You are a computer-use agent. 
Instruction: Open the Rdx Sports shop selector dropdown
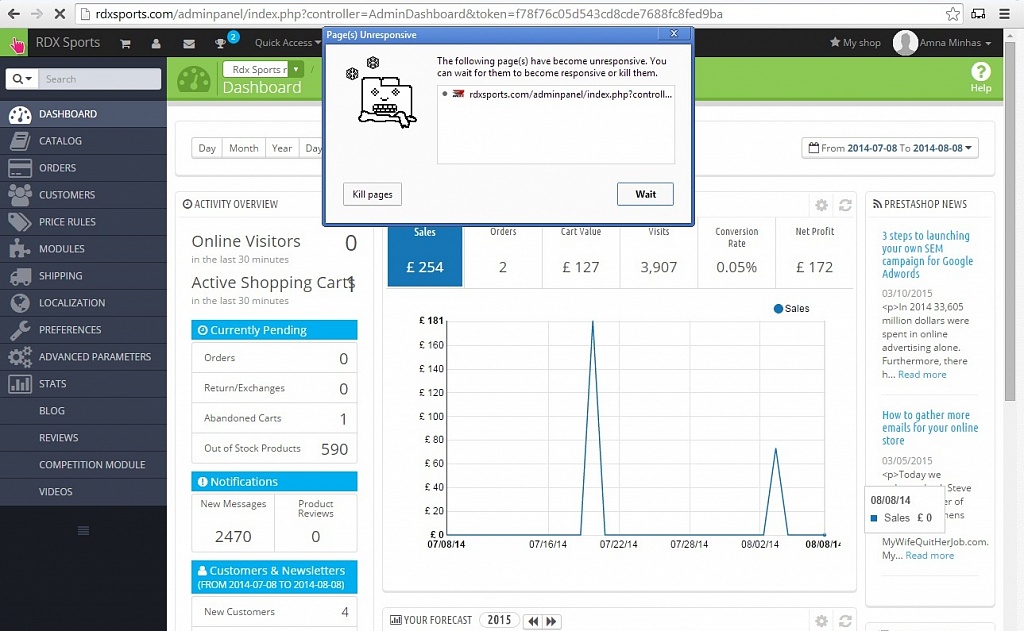(263, 69)
